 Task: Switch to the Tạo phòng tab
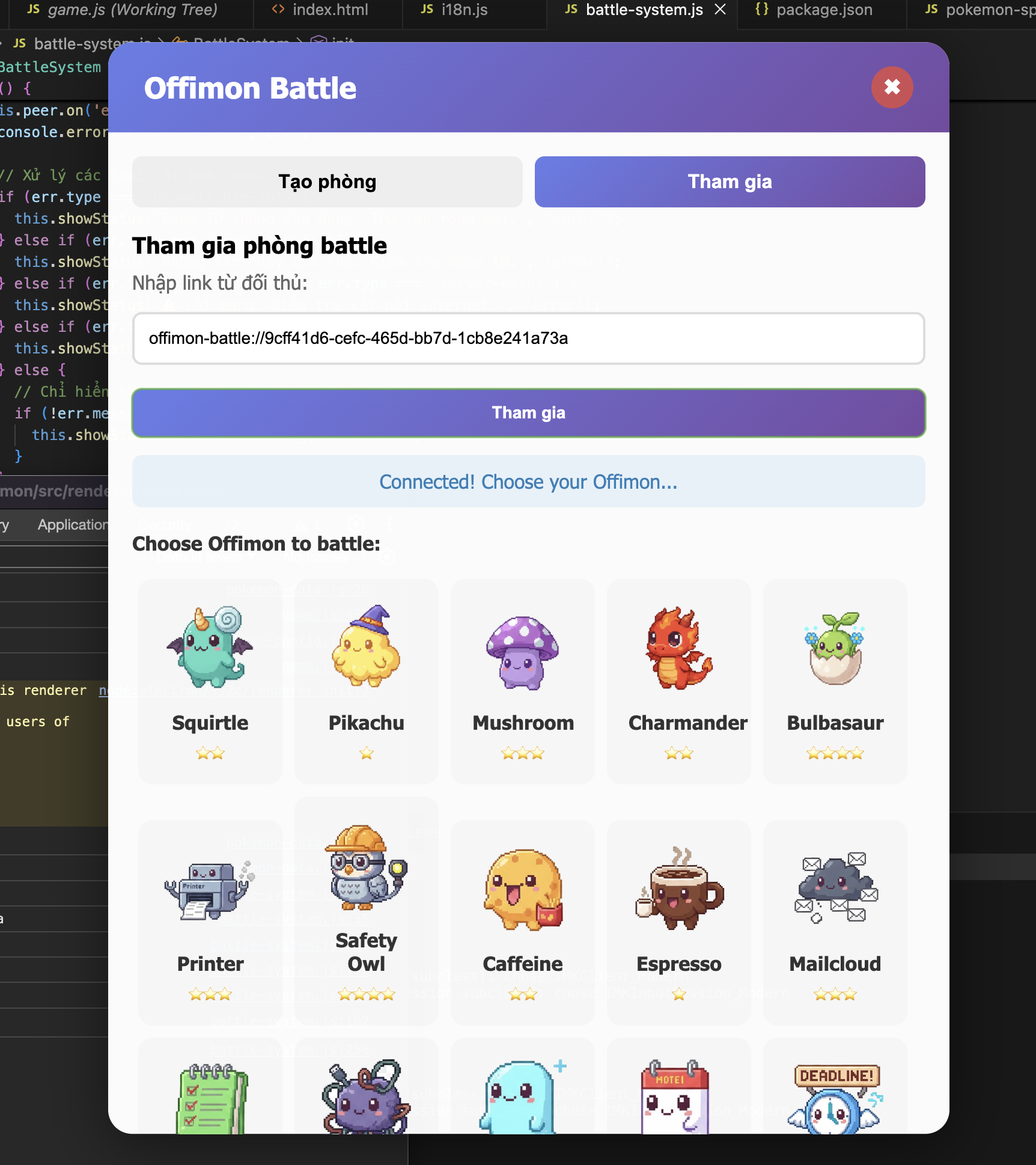pos(328,182)
